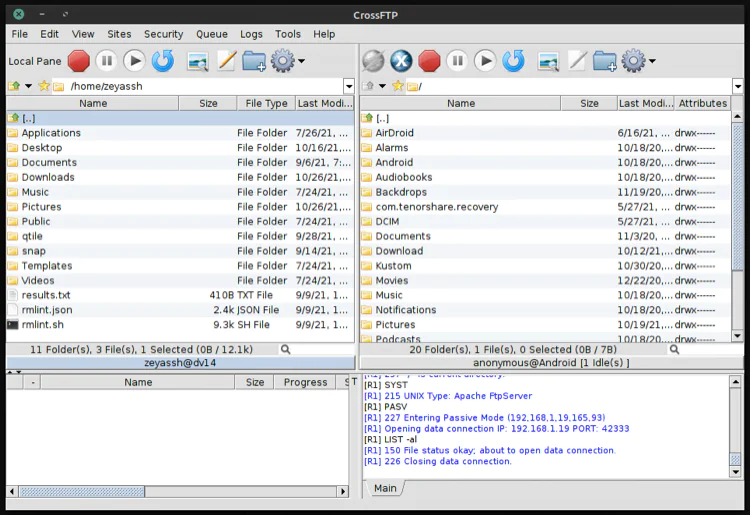Sort remote files by Attributes column header
Screen dimensions: 750x515
(702, 103)
